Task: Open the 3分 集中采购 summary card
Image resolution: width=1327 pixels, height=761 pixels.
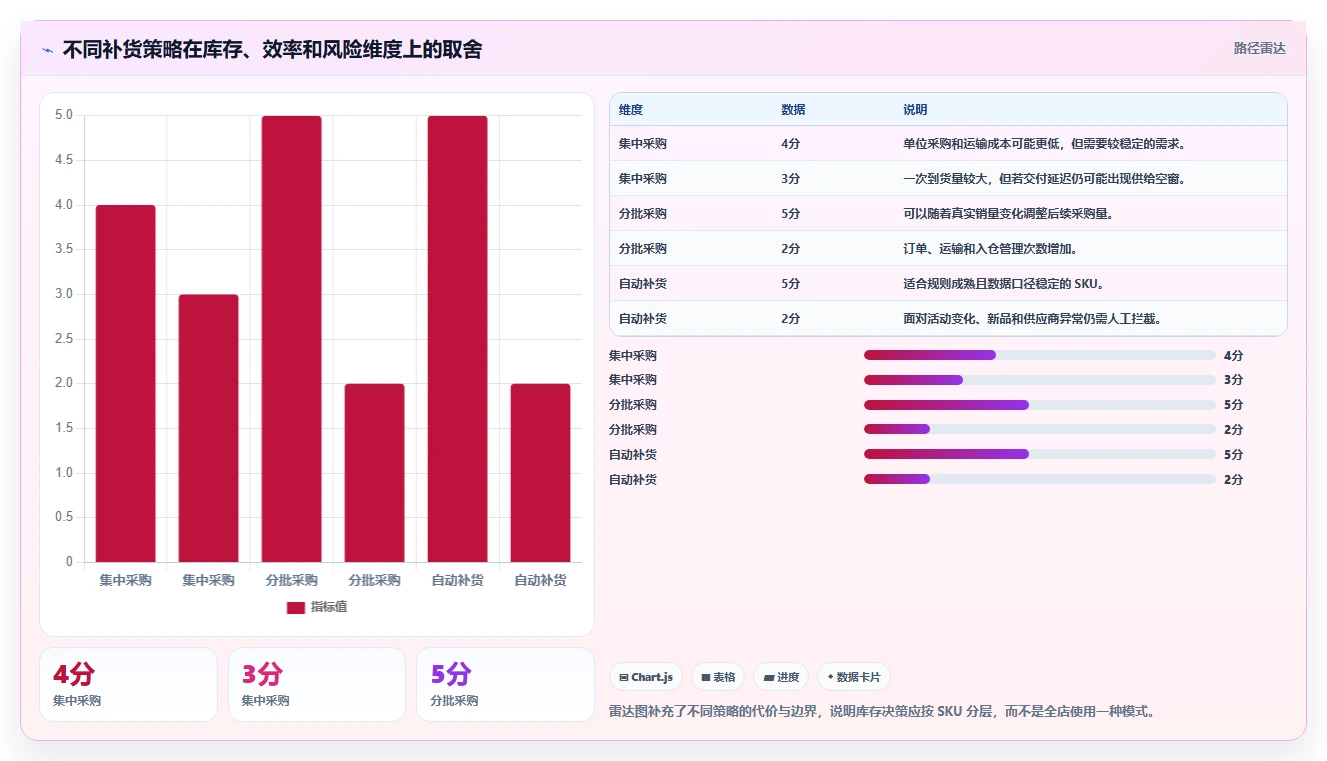Action: coord(317,685)
